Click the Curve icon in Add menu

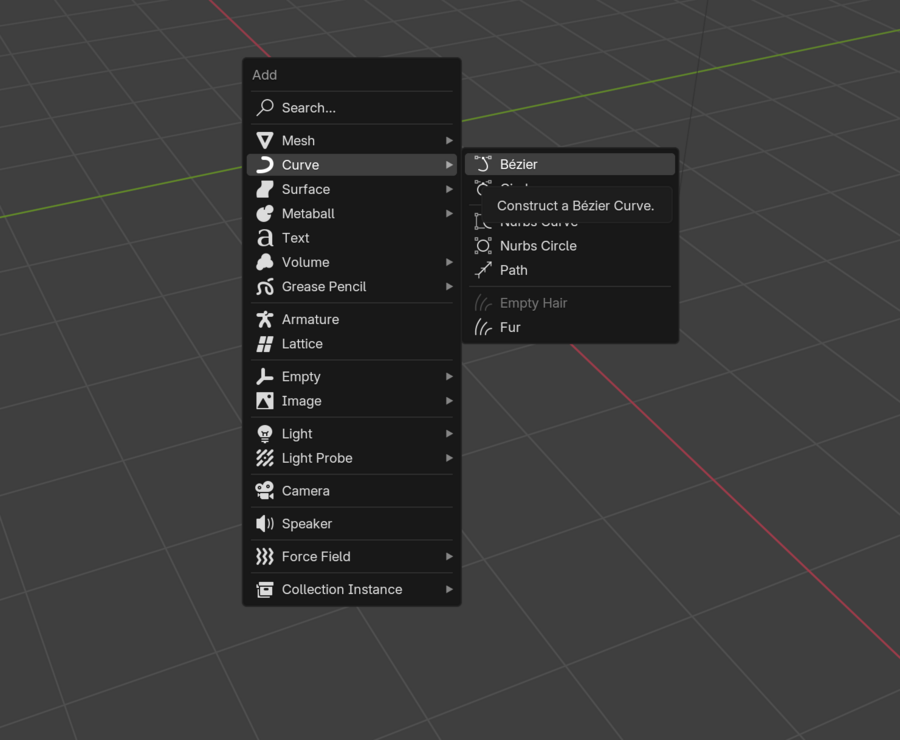pos(265,165)
